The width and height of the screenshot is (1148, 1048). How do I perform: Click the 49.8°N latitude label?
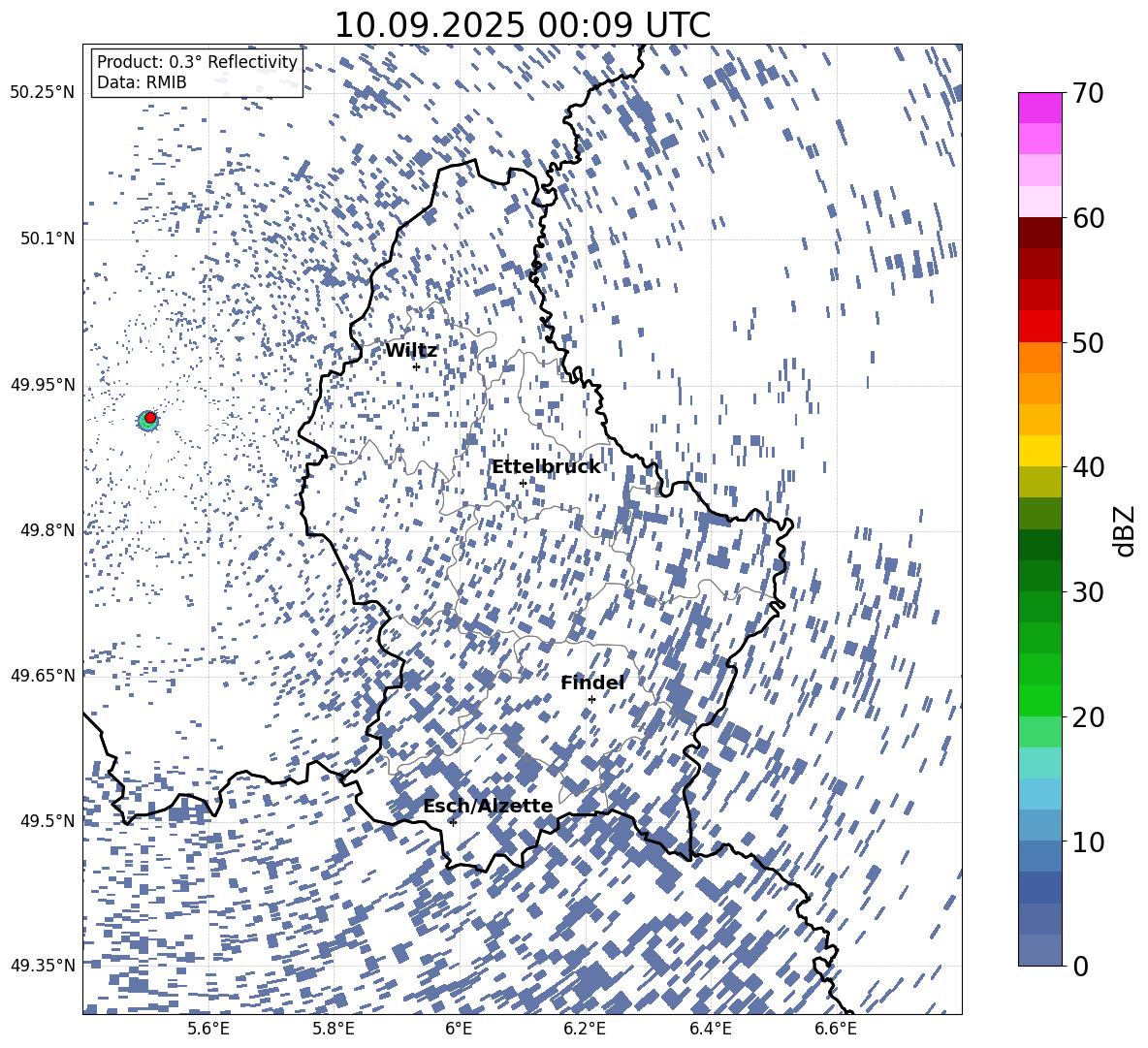(47, 530)
